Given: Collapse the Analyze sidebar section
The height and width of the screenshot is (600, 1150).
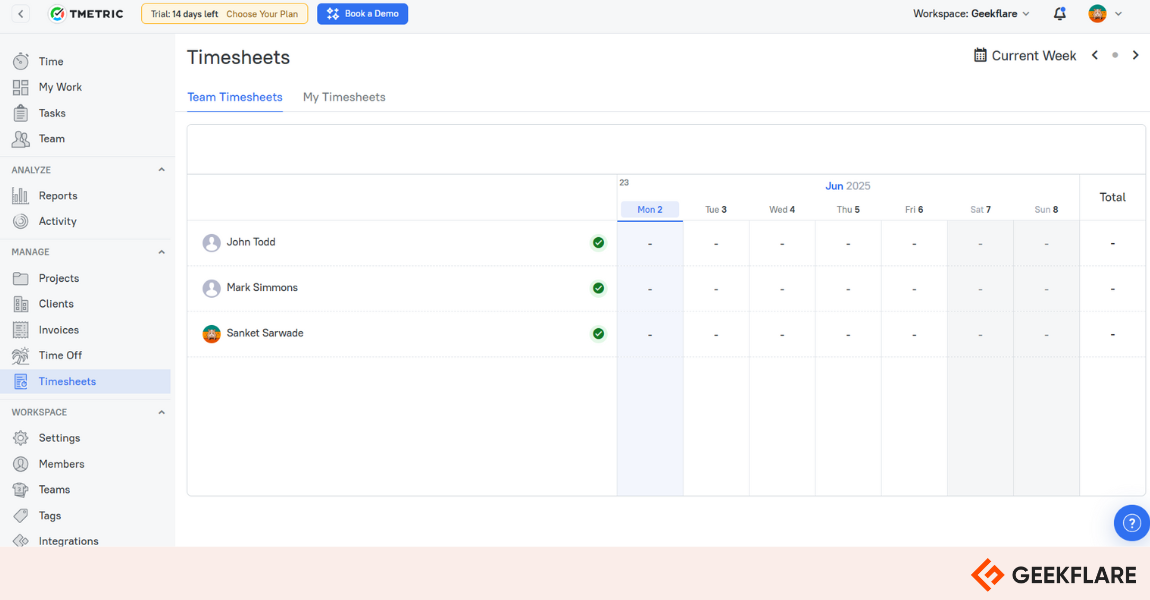Looking at the screenshot, I should (161, 170).
